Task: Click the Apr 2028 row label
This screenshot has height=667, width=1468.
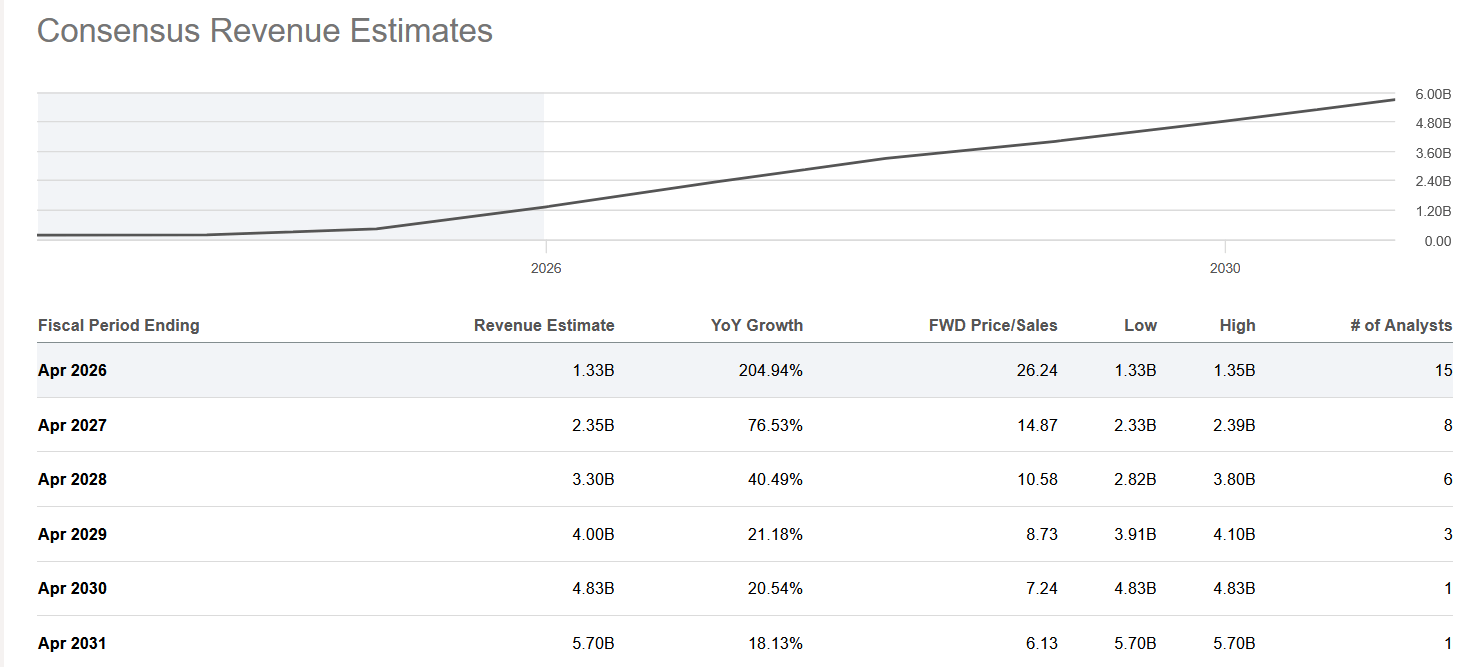Action: [72, 479]
